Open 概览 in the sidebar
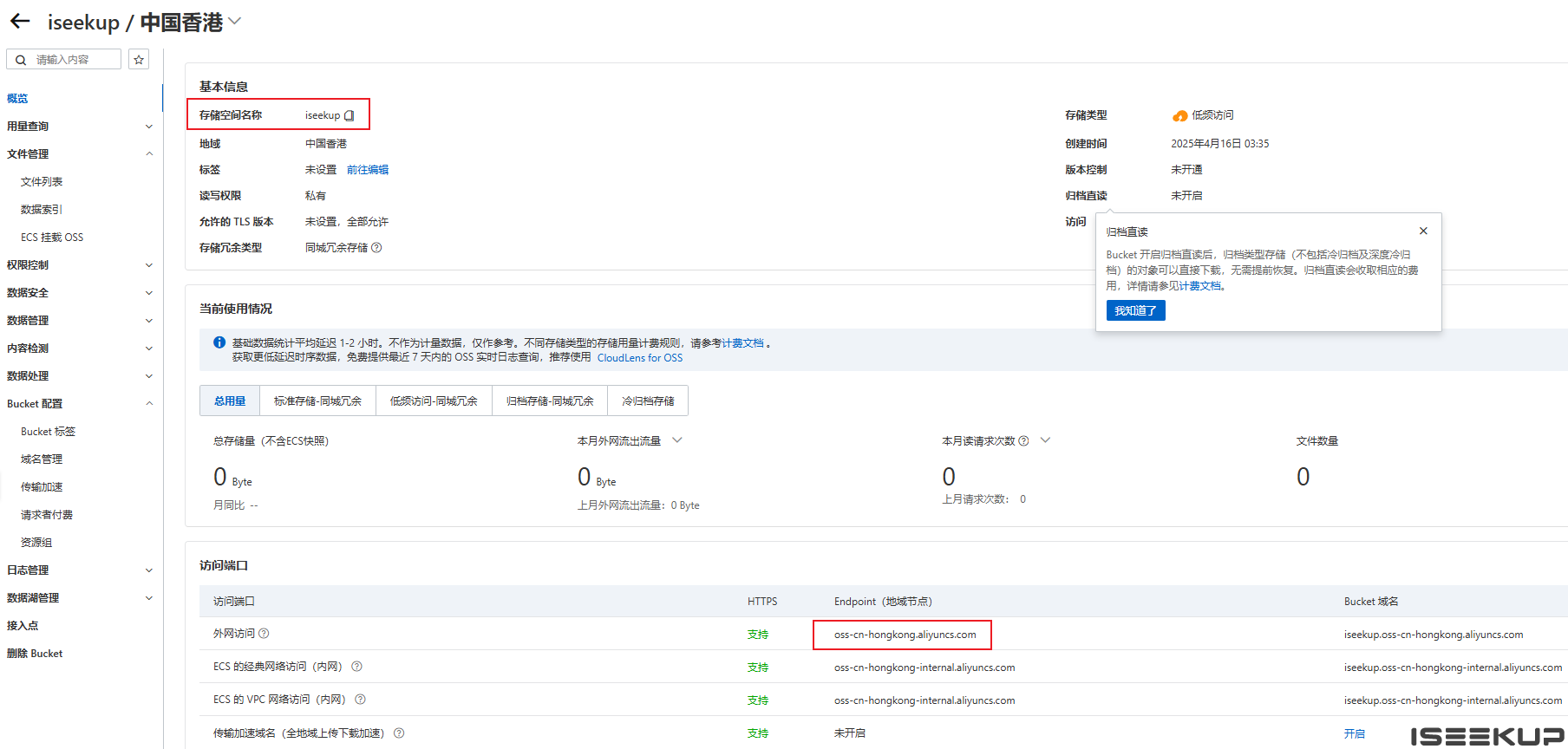This screenshot has width=1568, height=749. [17, 99]
